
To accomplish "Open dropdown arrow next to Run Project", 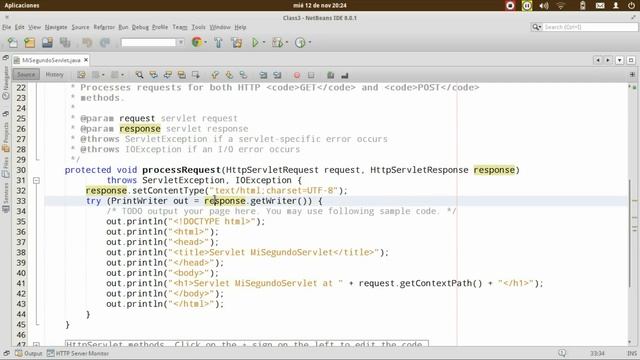I will (x=264, y=42).
